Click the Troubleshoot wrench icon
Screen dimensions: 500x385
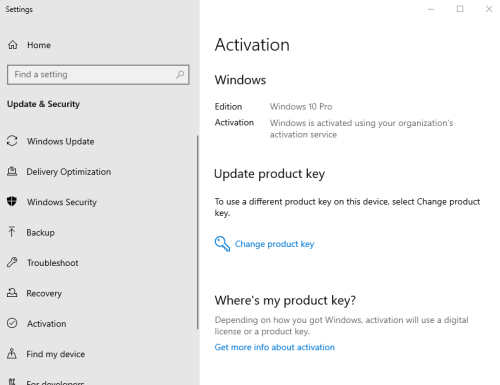coord(12,262)
